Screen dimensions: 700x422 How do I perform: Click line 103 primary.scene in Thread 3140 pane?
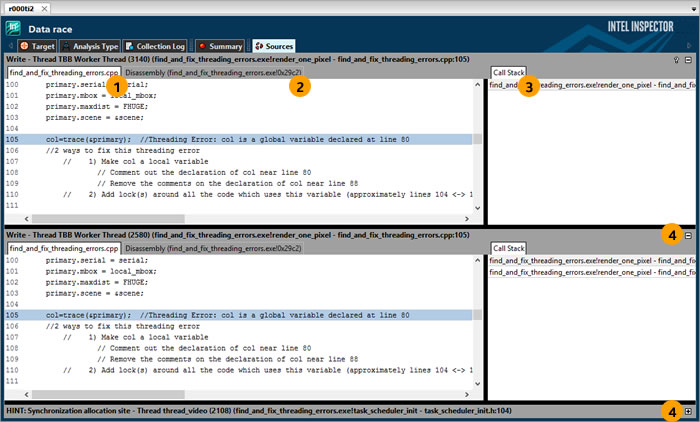(x=94, y=118)
